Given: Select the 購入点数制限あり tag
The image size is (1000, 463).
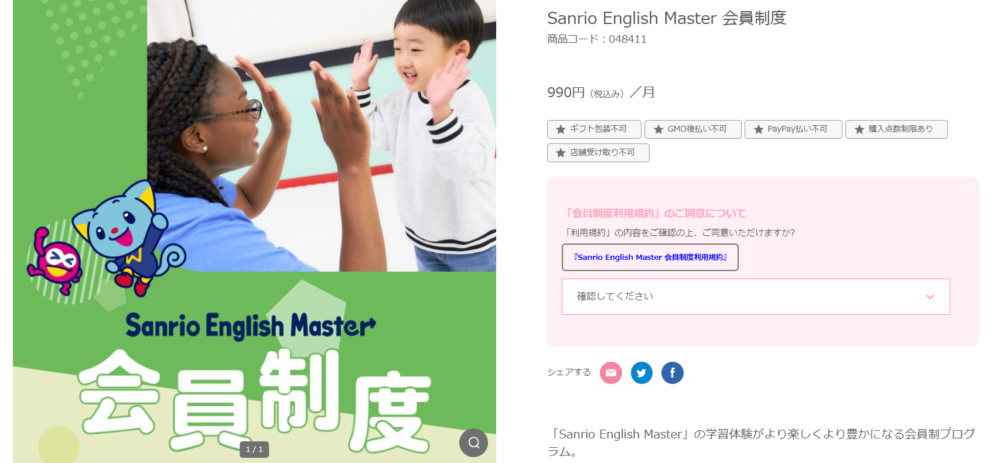Looking at the screenshot, I should click(x=896, y=129).
